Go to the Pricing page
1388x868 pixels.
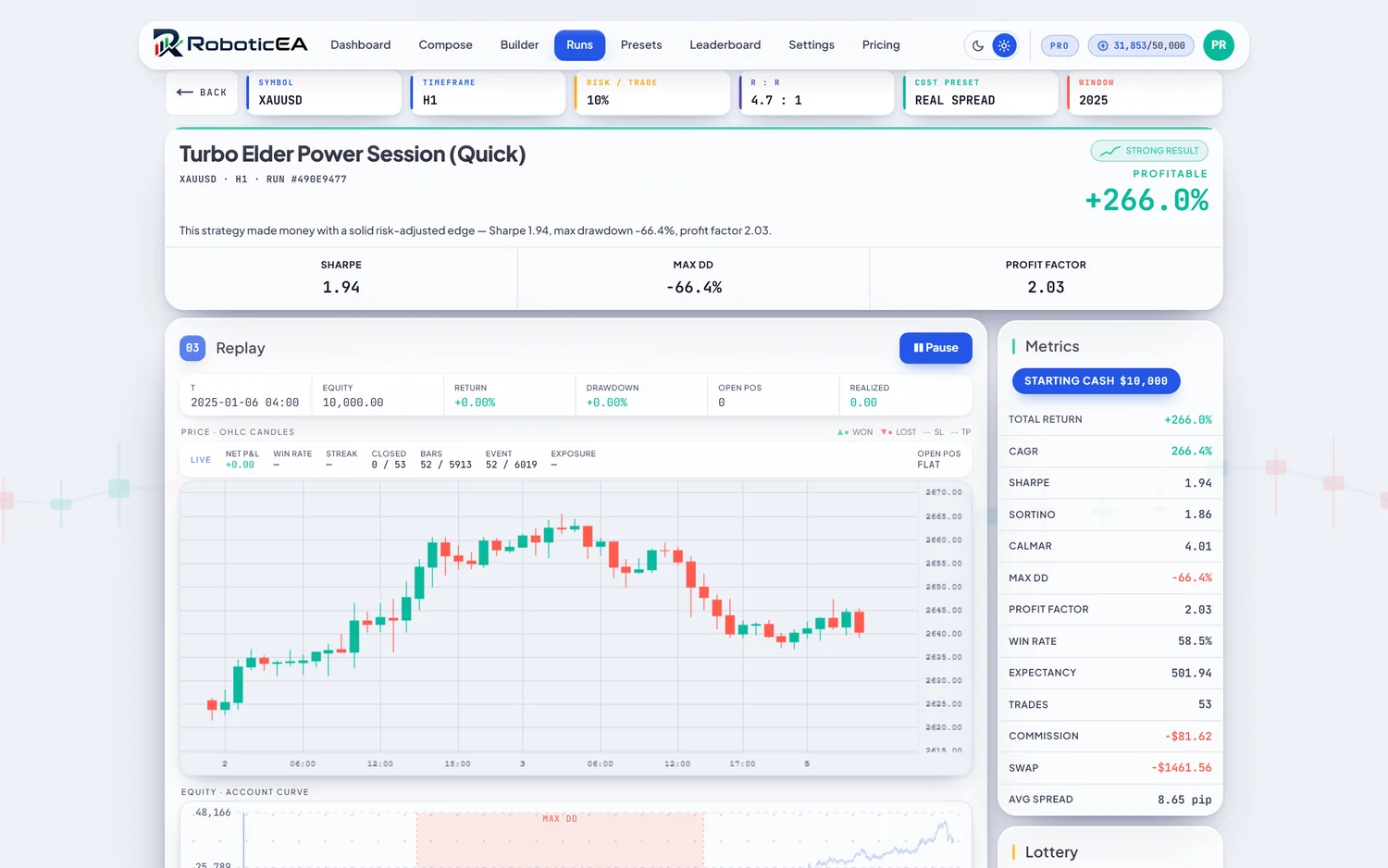(x=881, y=44)
